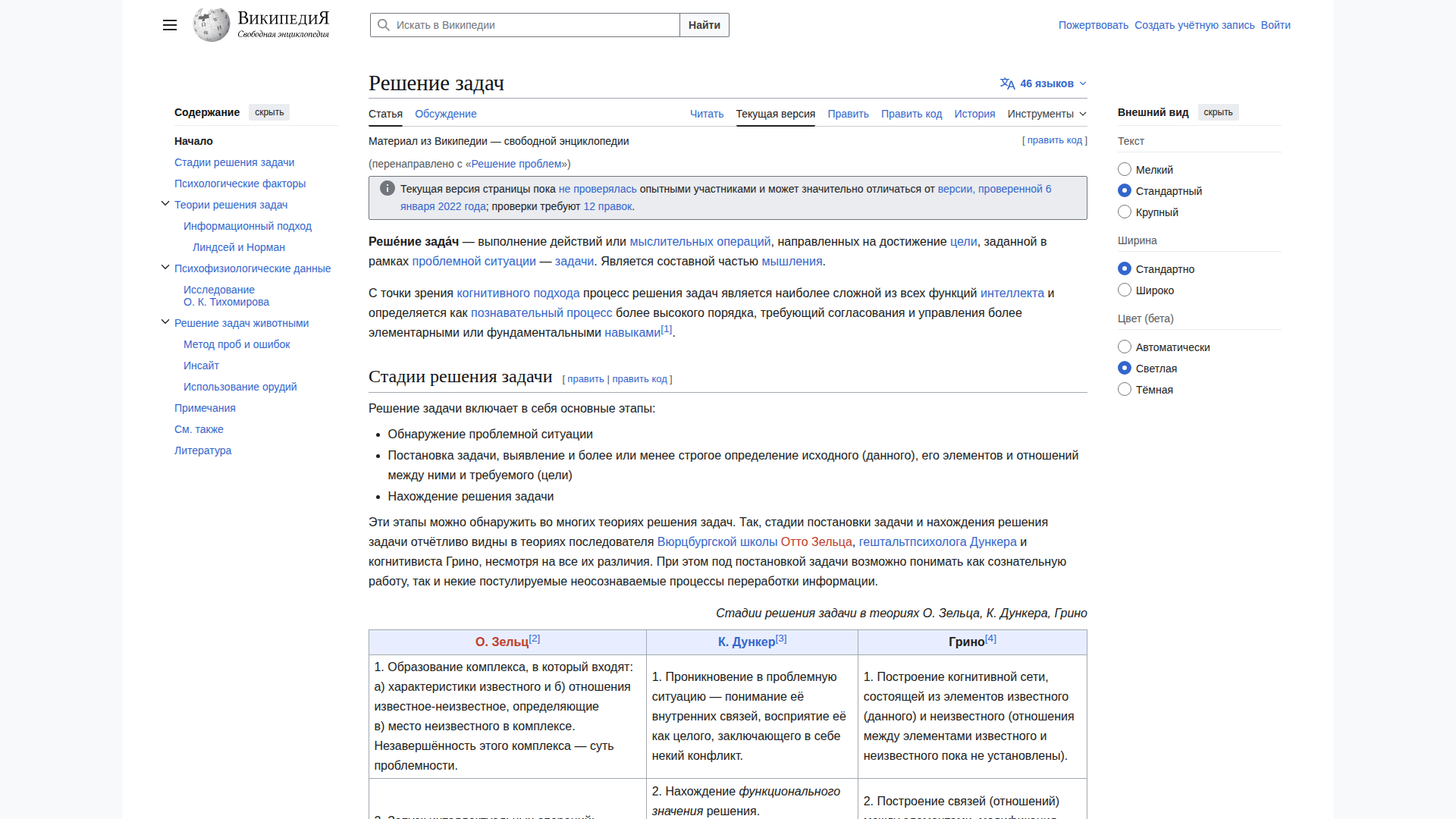The height and width of the screenshot is (819, 1456).
Task: Click the info icon in review notice
Action: point(387,189)
